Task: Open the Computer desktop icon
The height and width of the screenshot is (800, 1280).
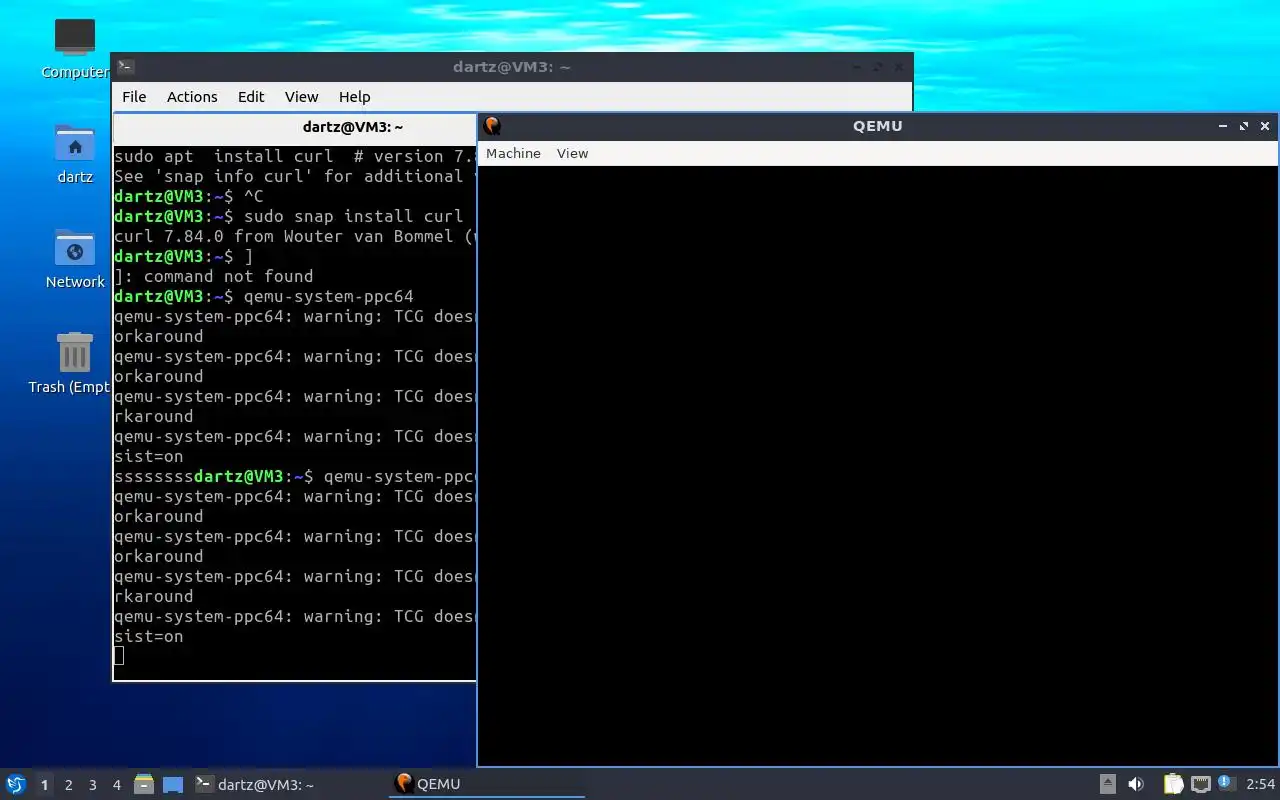Action: pos(75,48)
